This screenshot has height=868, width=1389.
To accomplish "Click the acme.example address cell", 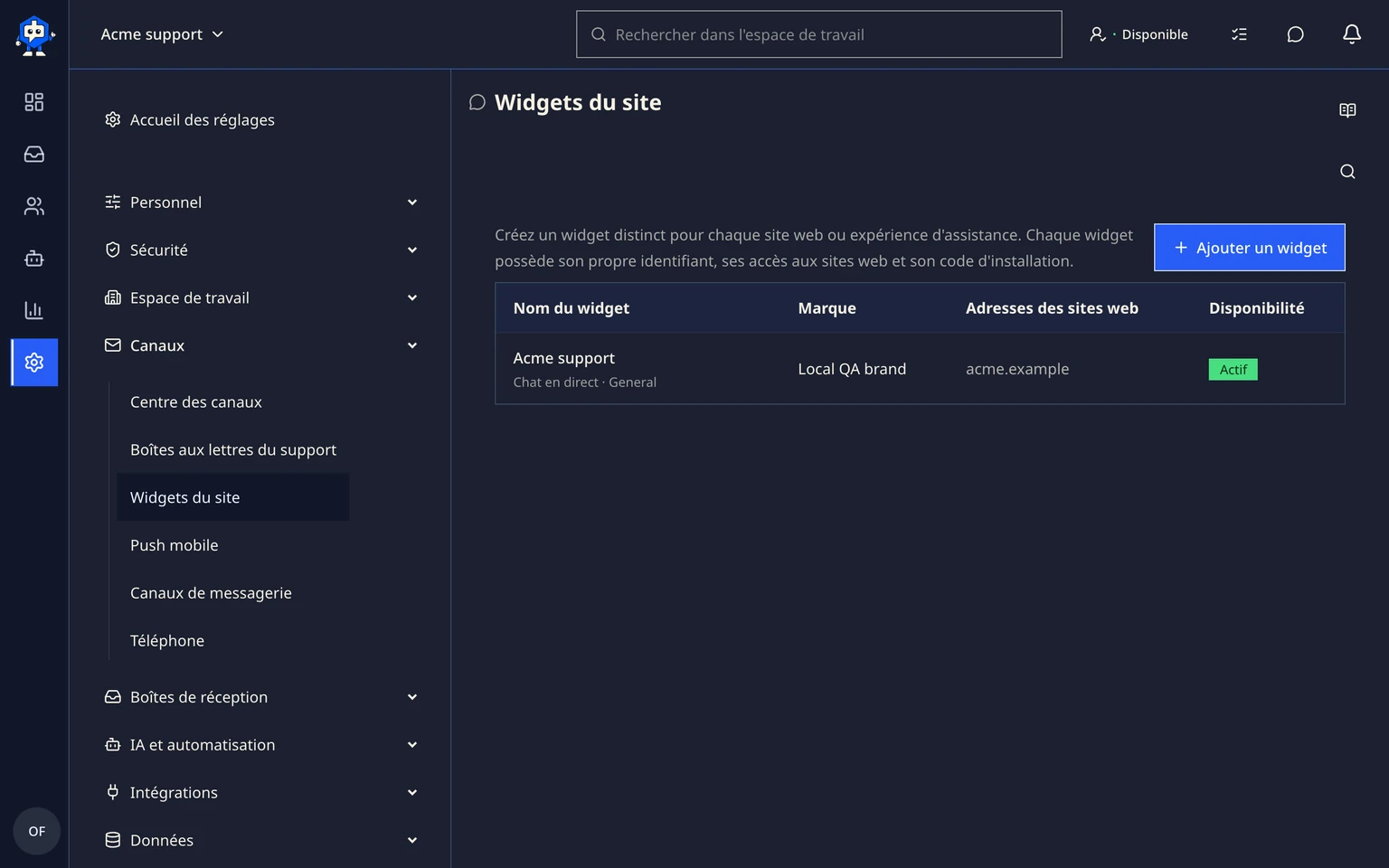I will click(x=1017, y=369).
